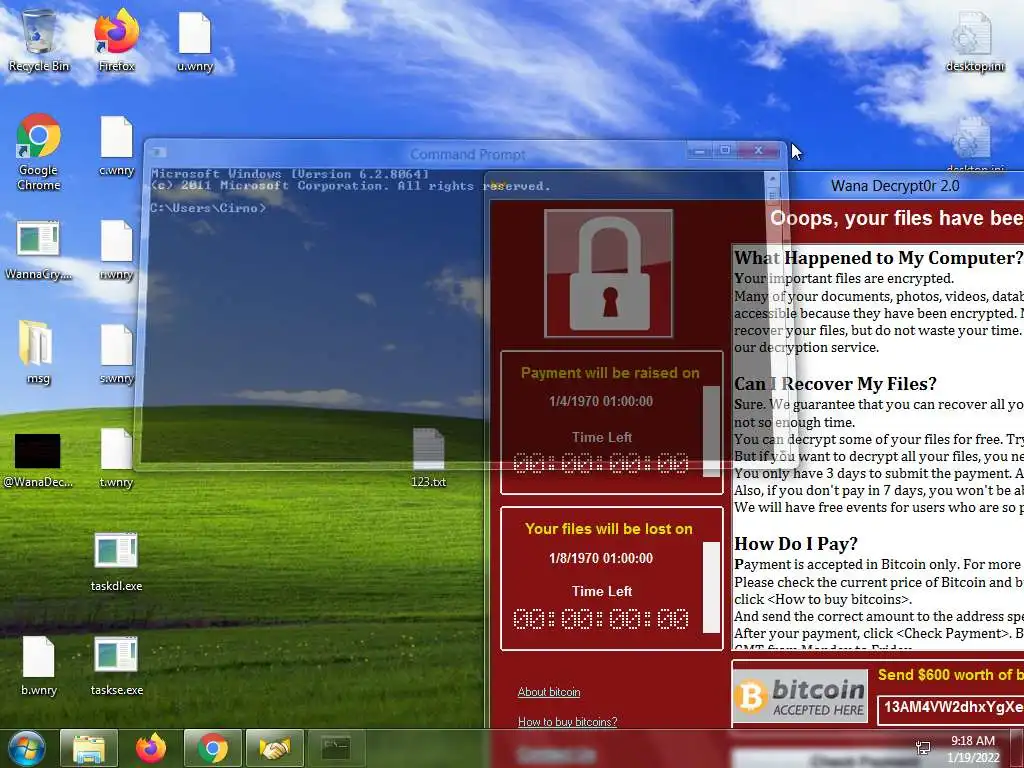Viewport: 1024px width, 768px height.
Task: Click the About bitcoin link
Action: (549, 692)
